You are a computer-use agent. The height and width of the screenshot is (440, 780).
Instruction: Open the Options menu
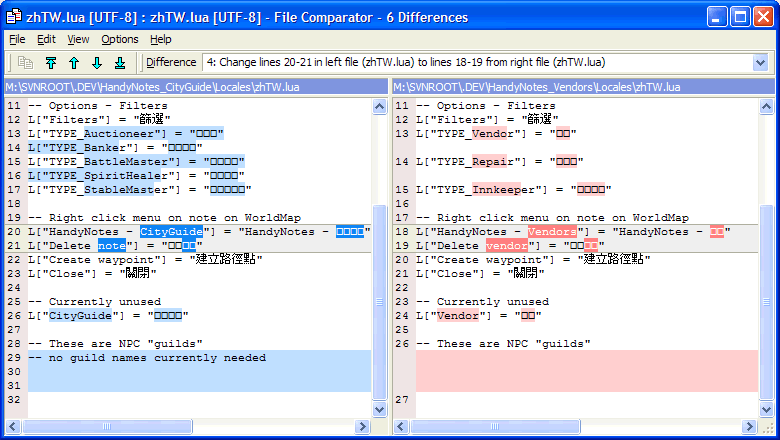(x=119, y=39)
